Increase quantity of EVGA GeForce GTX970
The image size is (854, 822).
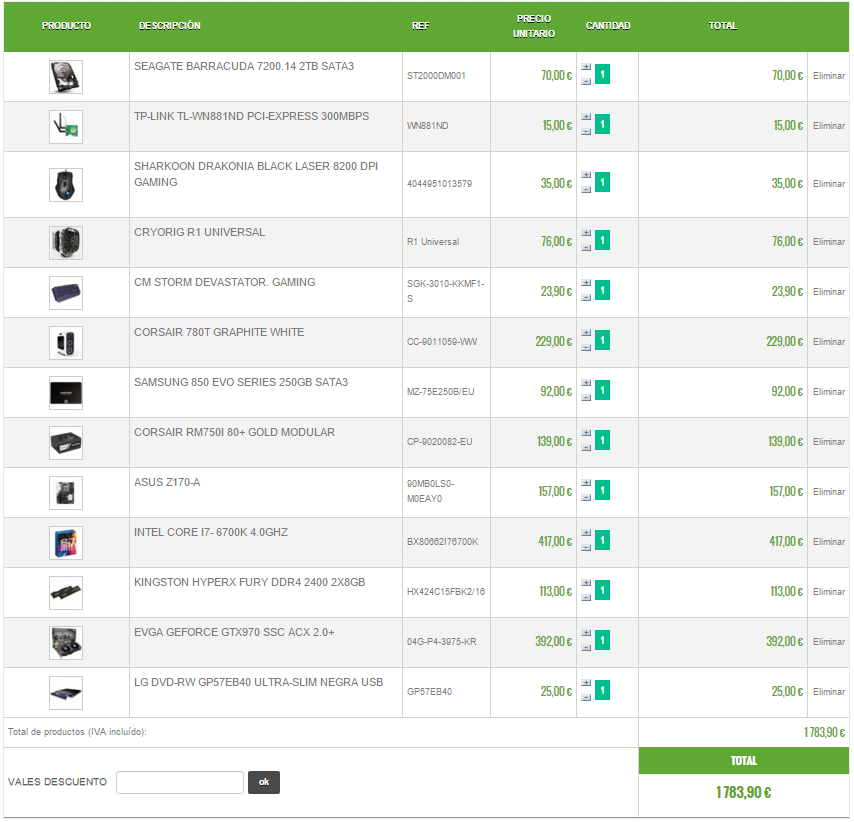[586, 634]
